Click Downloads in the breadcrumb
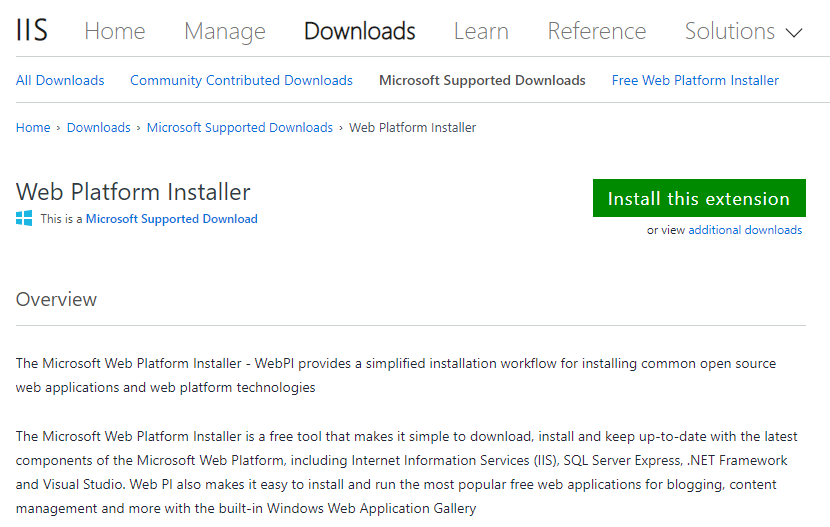830x527 pixels. coord(98,128)
